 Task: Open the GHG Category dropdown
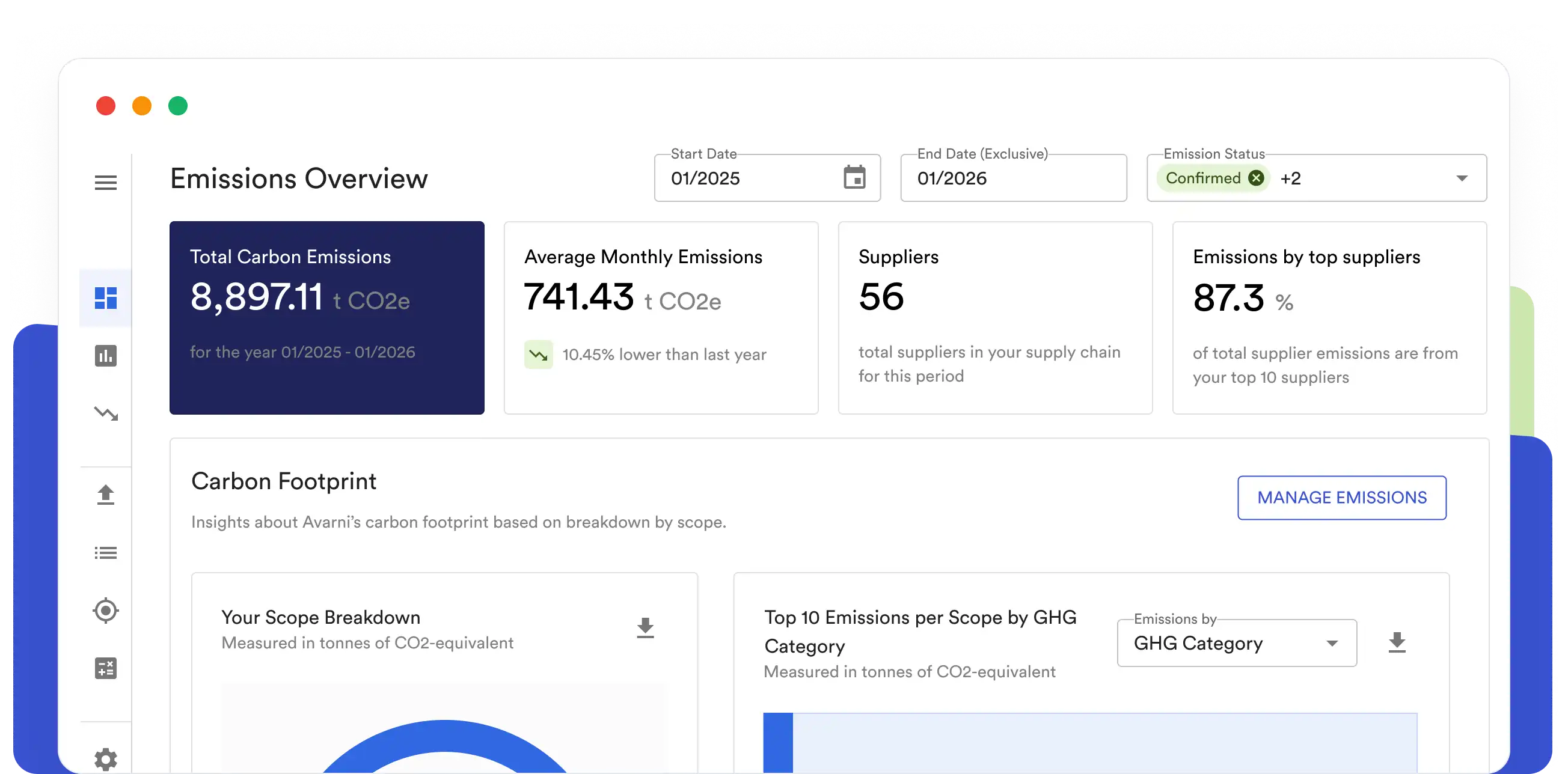(1236, 643)
